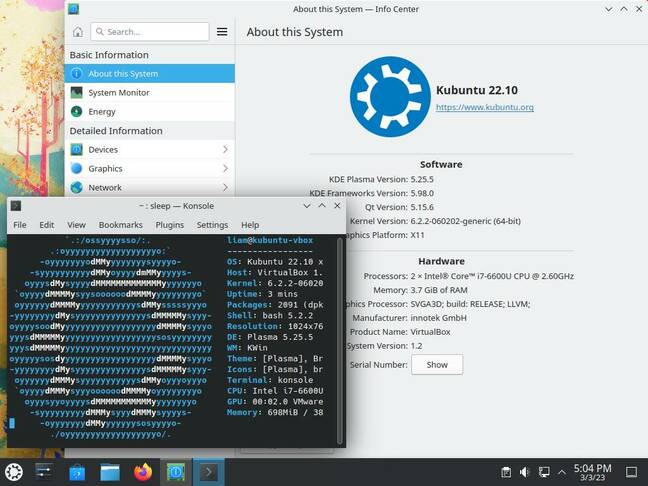This screenshot has width=648, height=486.
Task: Minimize the Konsole window
Action: [x=307, y=206]
